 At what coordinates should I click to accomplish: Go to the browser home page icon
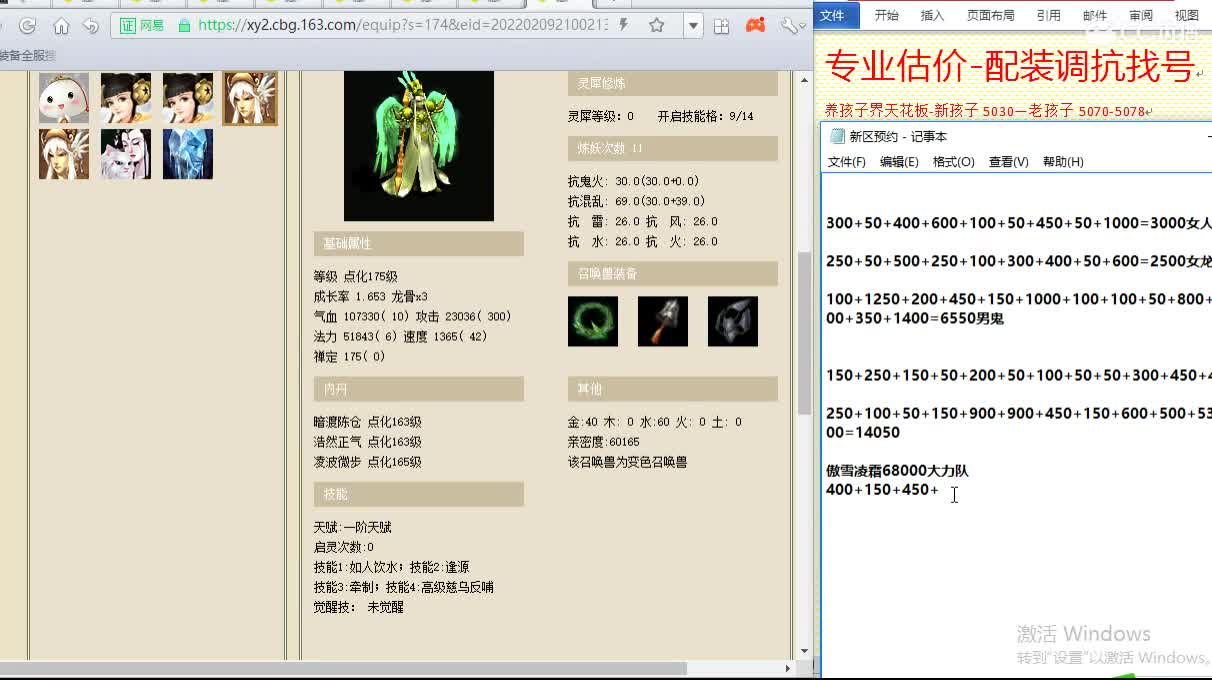coord(61,26)
